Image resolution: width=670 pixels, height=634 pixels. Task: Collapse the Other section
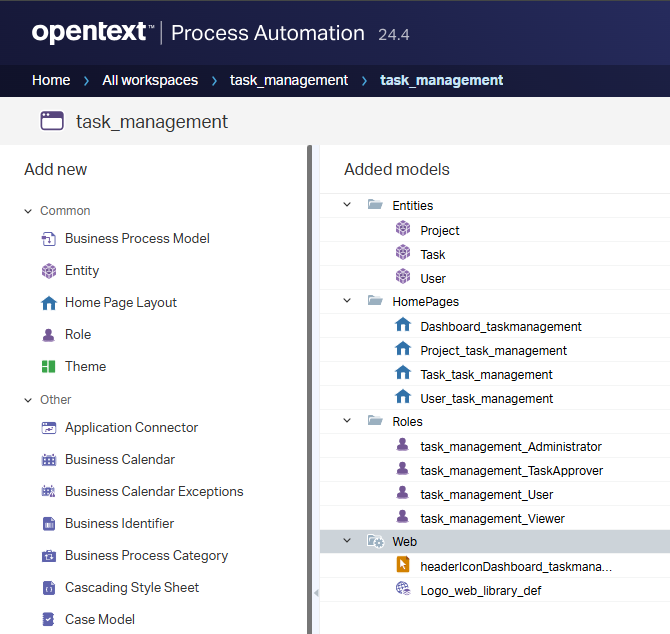click(28, 400)
